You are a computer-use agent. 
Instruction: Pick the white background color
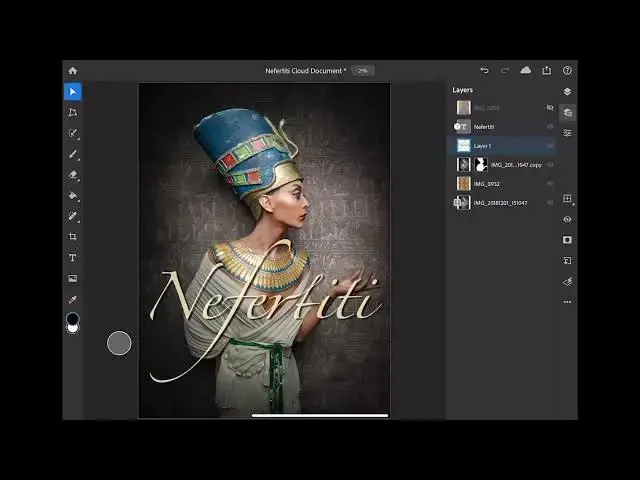click(73, 329)
